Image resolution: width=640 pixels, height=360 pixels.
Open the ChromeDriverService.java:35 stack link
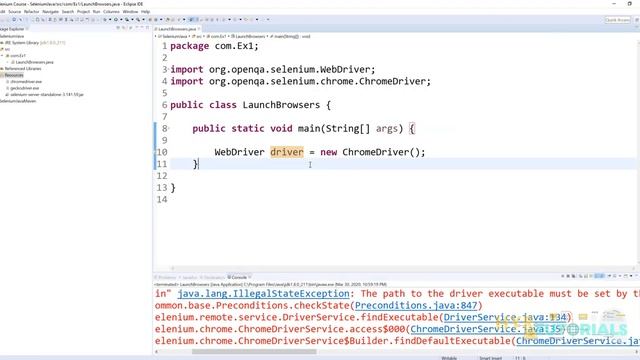pyautogui.click(x=486, y=329)
